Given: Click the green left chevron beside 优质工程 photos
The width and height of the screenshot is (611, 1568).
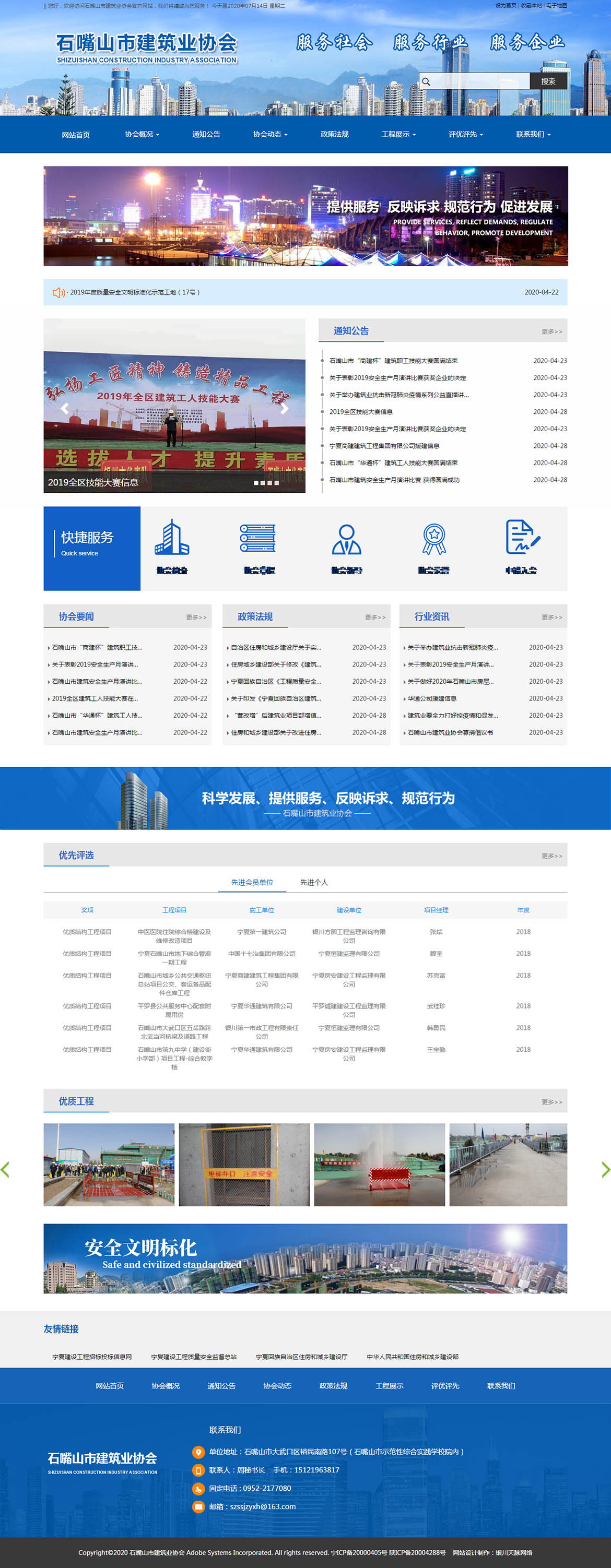Looking at the screenshot, I should (5, 1169).
